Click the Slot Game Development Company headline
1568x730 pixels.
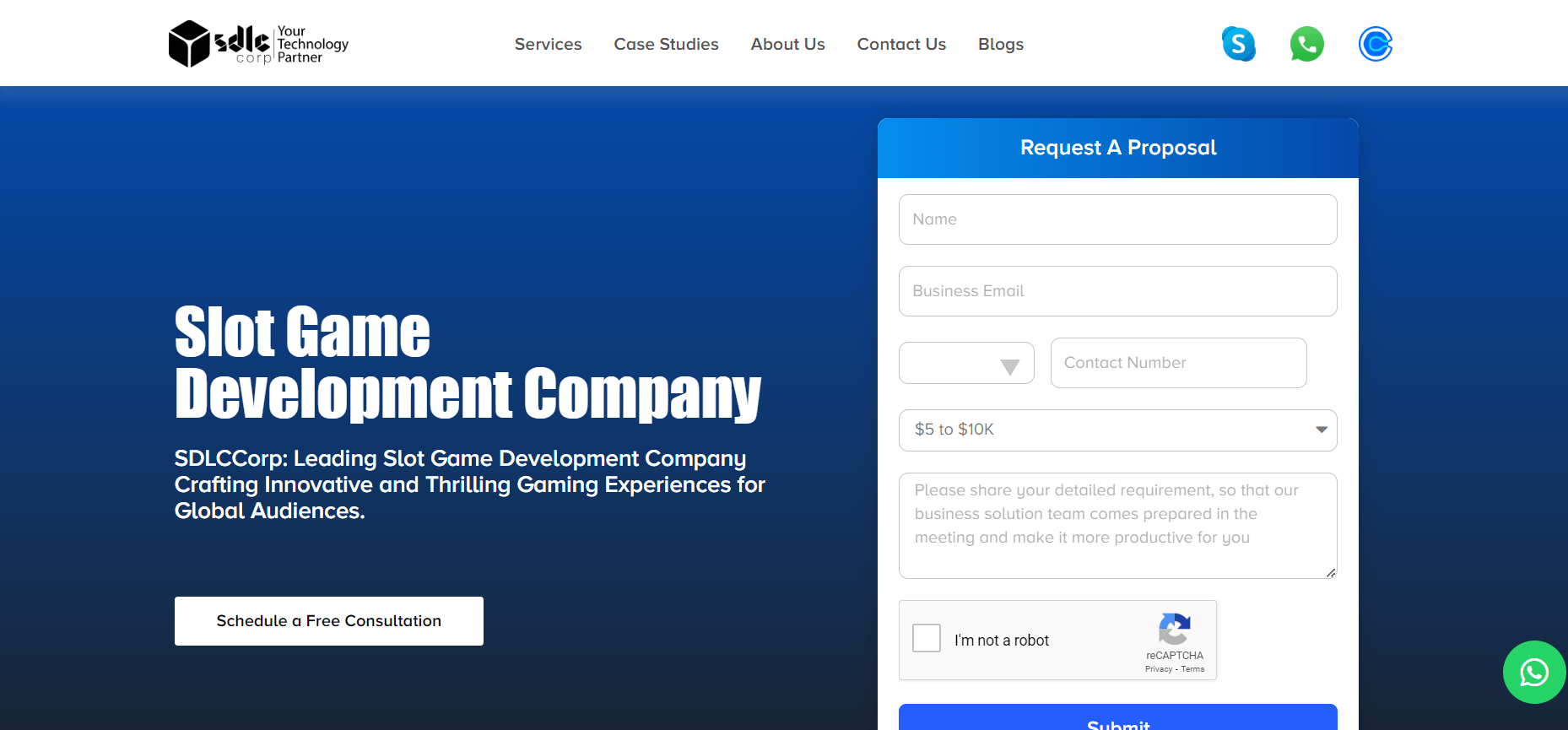pos(468,363)
